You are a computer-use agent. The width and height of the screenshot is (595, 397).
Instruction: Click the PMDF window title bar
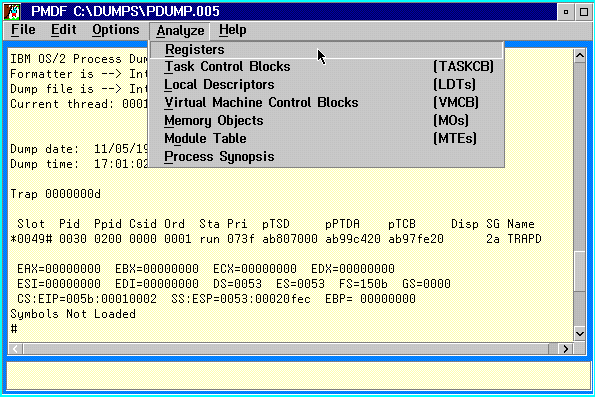pyautogui.click(x=288, y=12)
